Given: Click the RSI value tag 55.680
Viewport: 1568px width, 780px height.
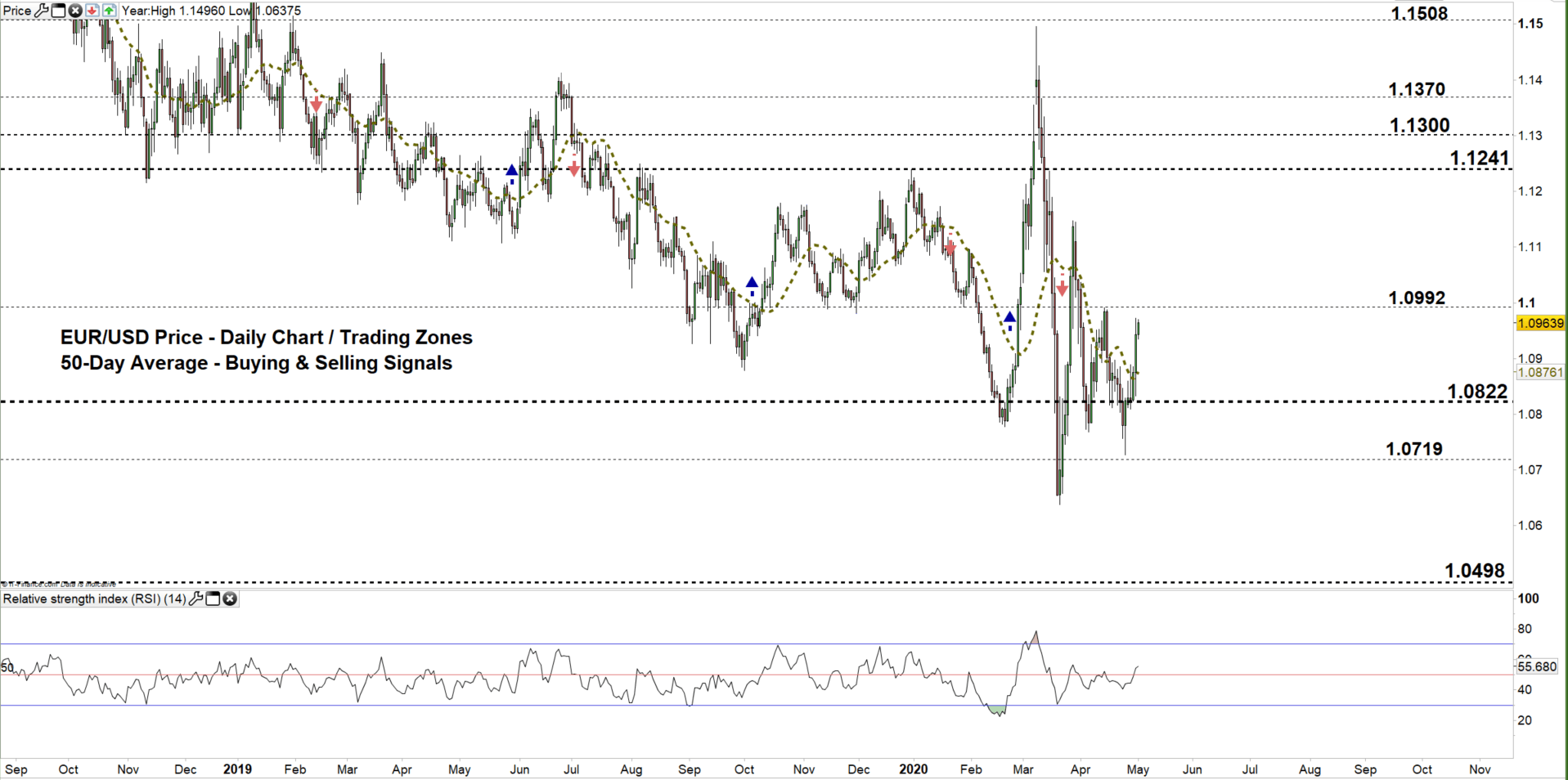Looking at the screenshot, I should 1538,666.
